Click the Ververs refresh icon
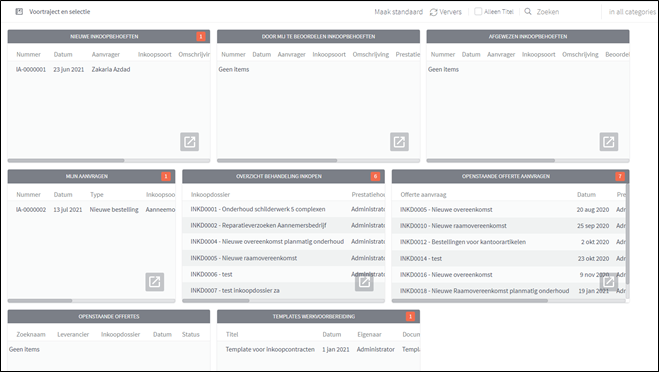Viewport: 659px width, 372px height. (433, 12)
